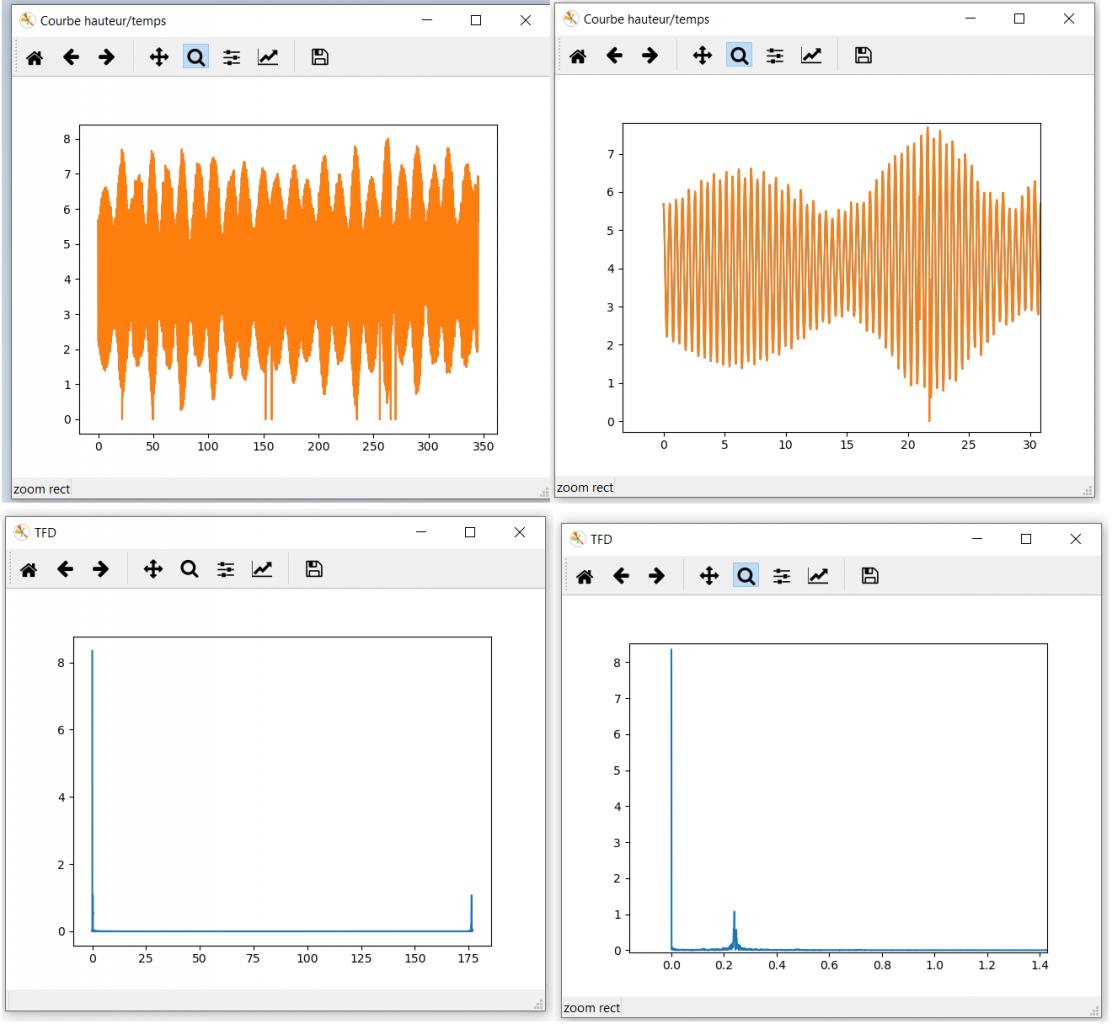Minimize the top-right Courbe hauteur/temps window
1112x1024 pixels.
tap(970, 19)
